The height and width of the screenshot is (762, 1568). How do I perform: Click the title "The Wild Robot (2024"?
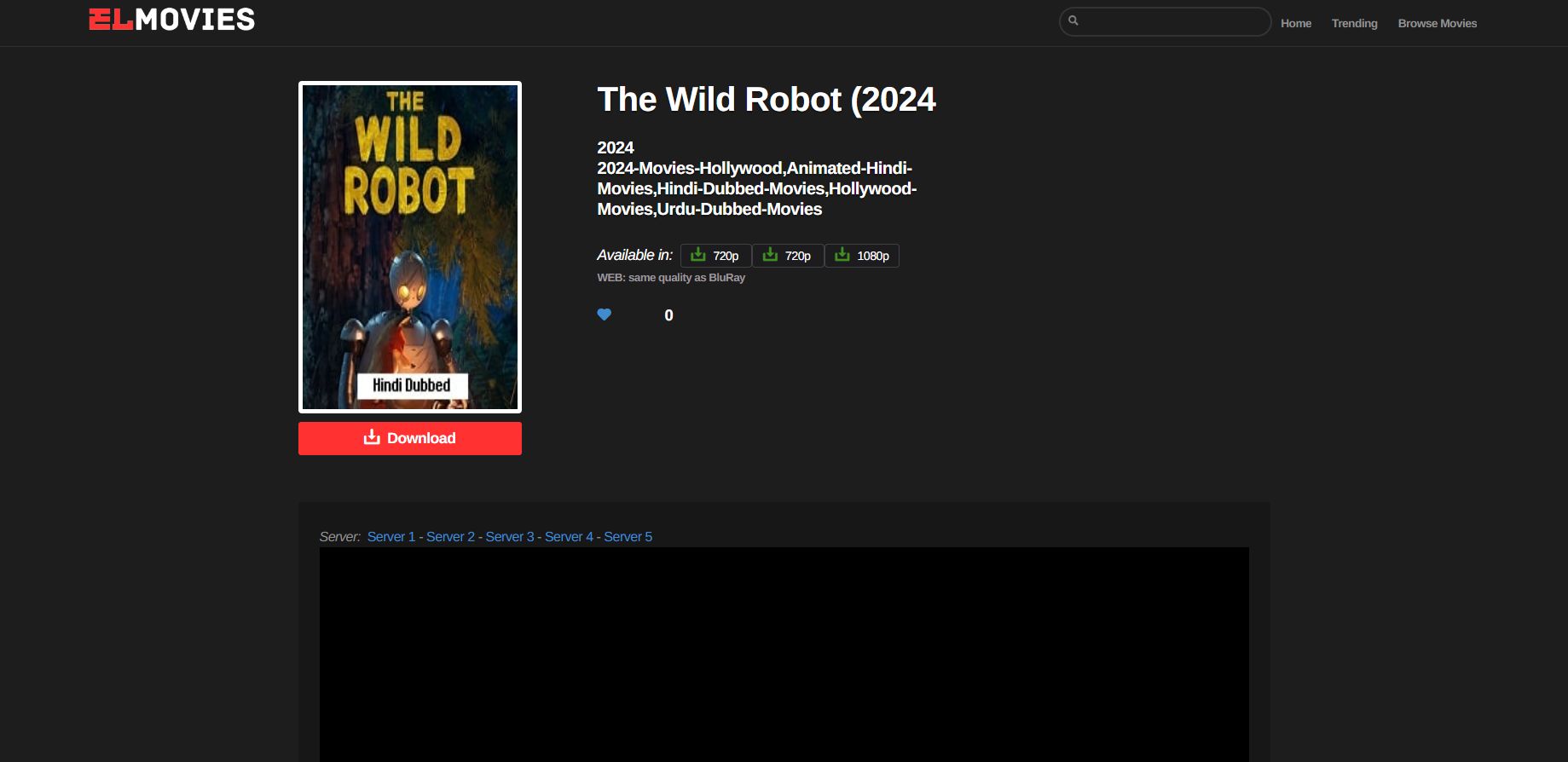pyautogui.click(x=767, y=100)
